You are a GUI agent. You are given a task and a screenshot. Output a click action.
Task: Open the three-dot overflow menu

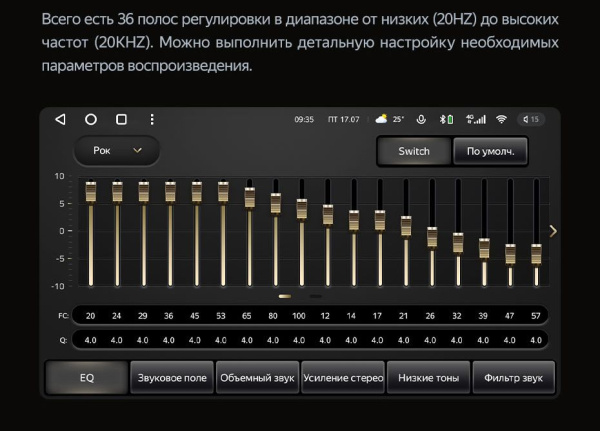tap(152, 119)
